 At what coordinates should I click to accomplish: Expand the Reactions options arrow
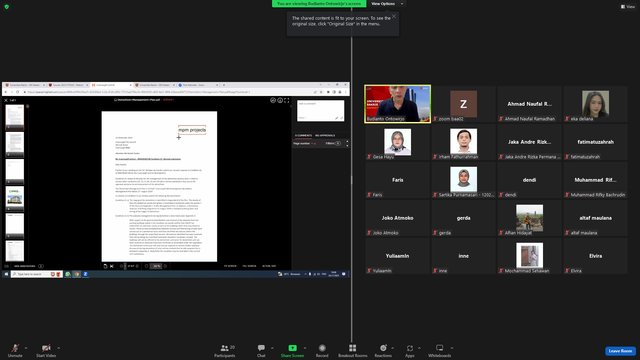click(x=393, y=348)
